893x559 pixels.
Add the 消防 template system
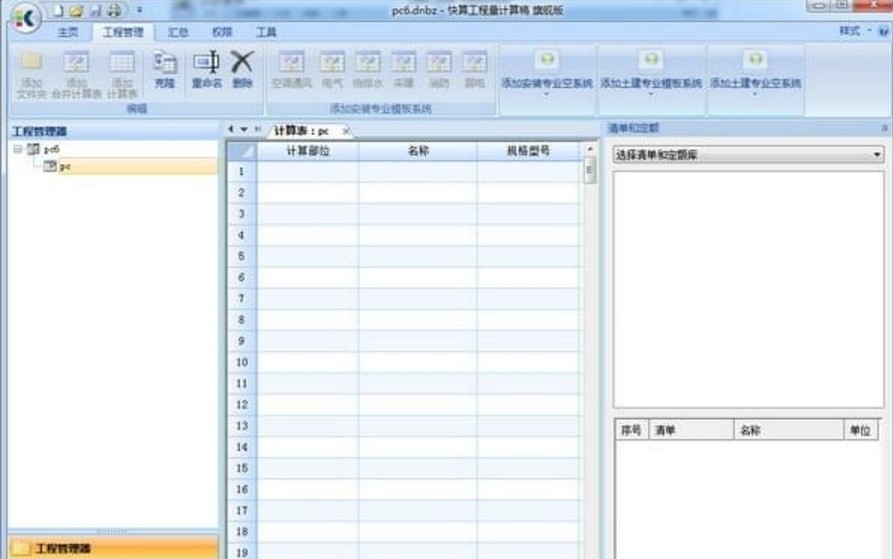click(439, 69)
